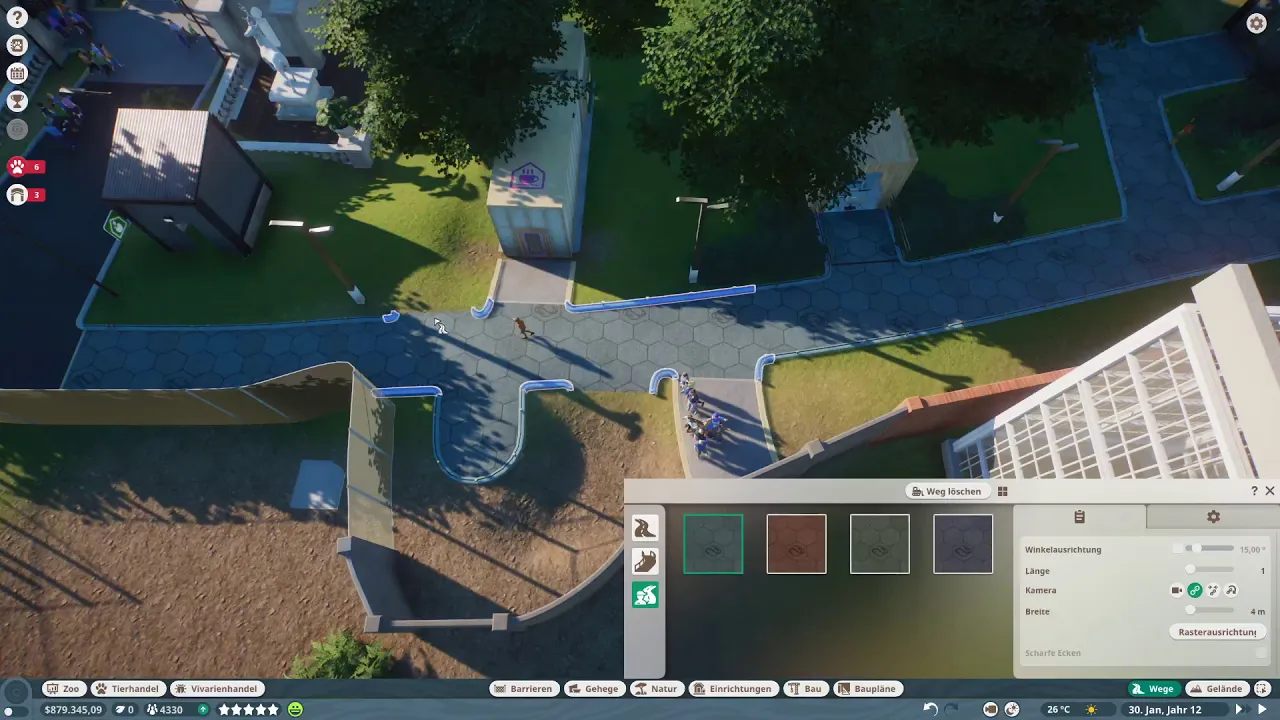Click the Weg löschen button
1280x720 pixels.
(x=947, y=491)
